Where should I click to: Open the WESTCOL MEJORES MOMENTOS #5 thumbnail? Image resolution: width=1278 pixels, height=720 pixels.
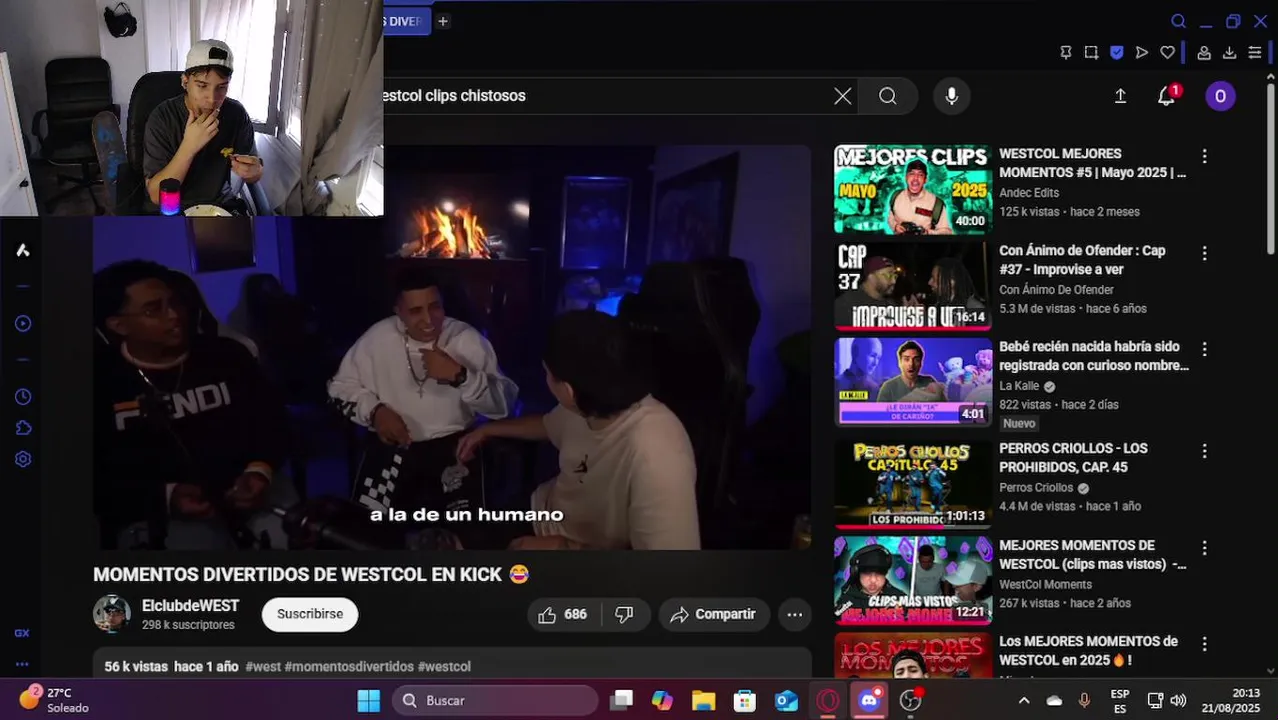coord(913,189)
